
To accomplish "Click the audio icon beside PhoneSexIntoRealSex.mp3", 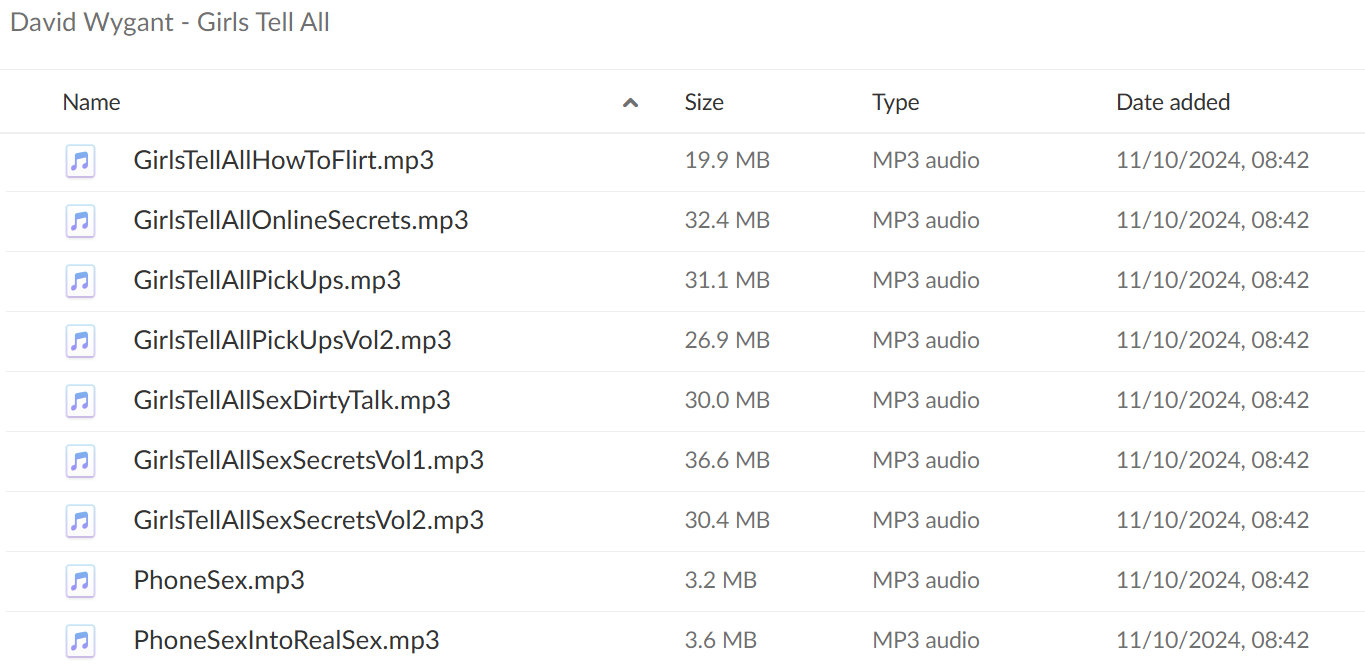I will (81, 641).
